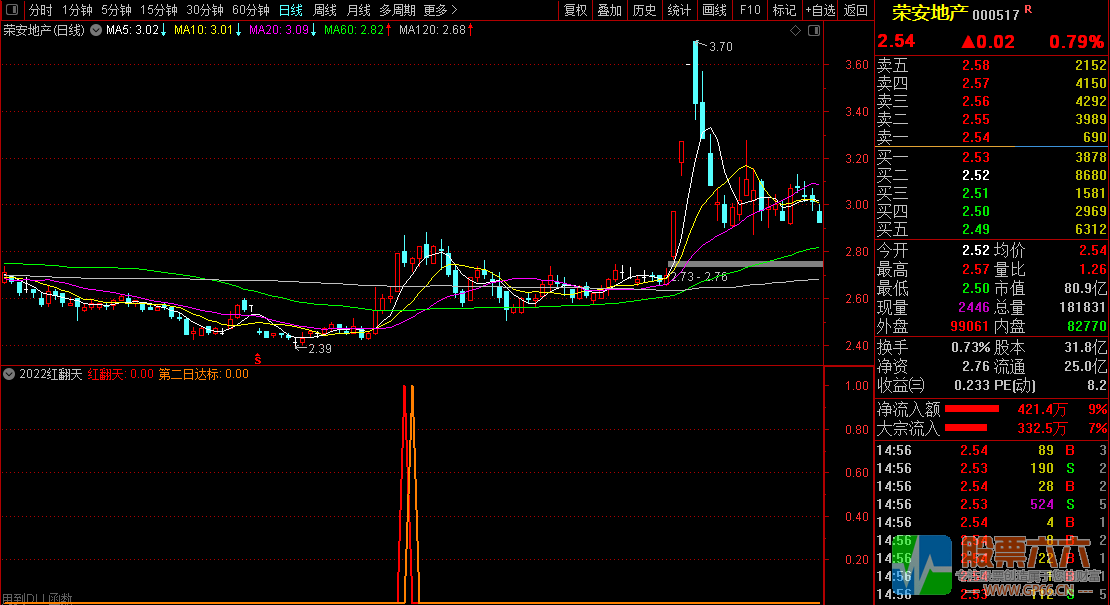The height and width of the screenshot is (605, 1110).
Task: Click the red 净流入额 bar
Action: 972,409
